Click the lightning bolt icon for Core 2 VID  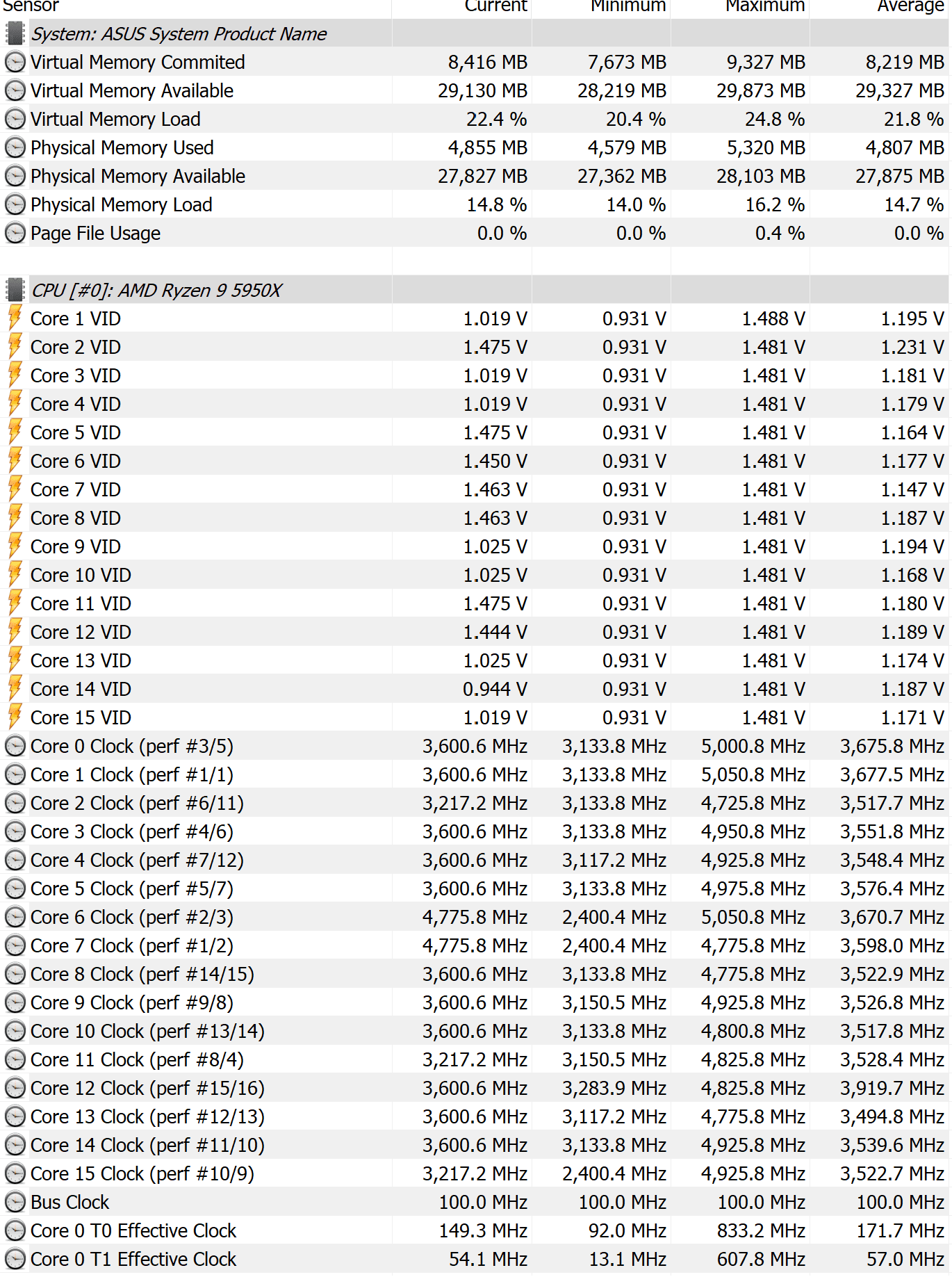tap(15, 347)
